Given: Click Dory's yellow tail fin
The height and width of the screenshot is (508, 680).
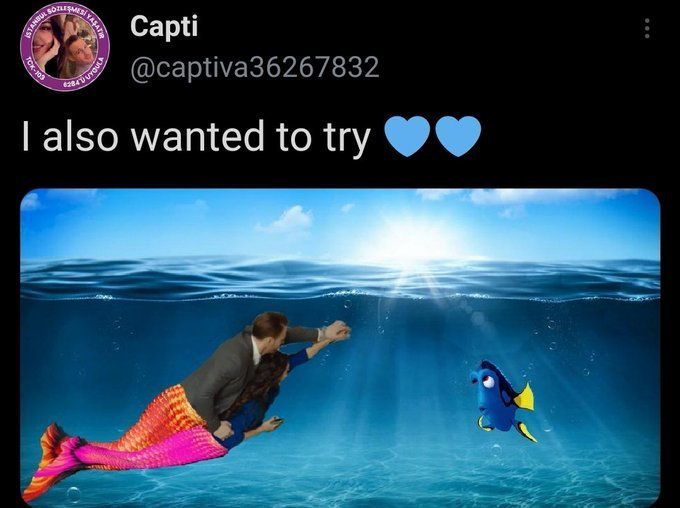Looking at the screenshot, I should (524, 398).
